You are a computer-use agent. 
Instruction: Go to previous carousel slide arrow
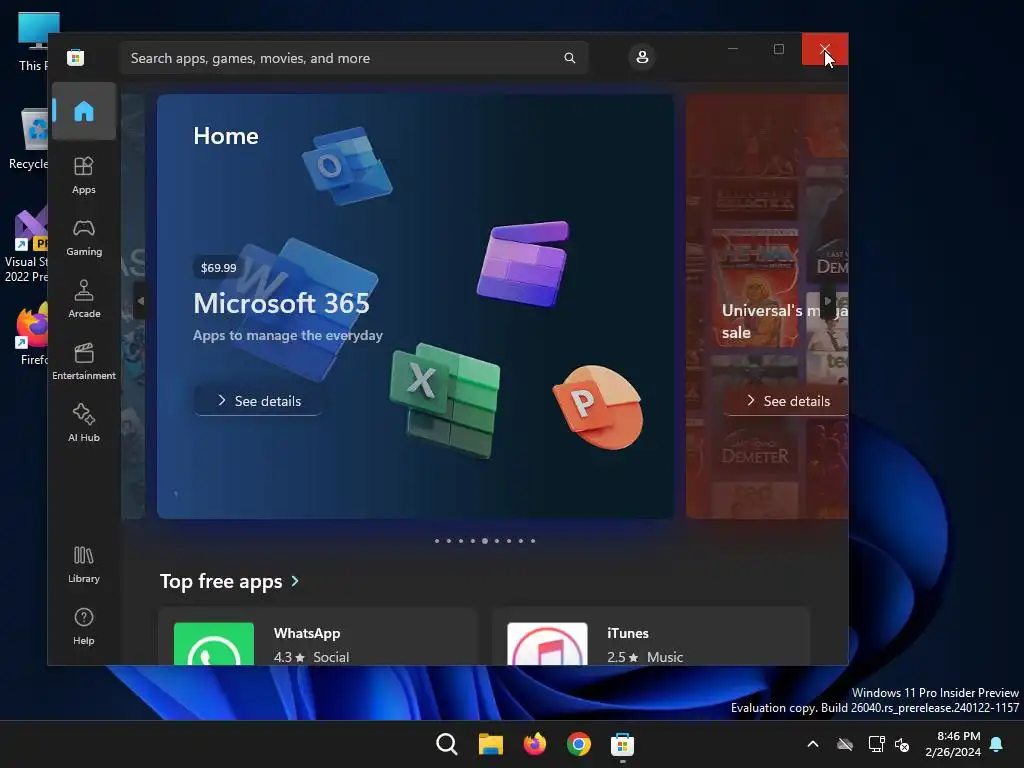click(140, 301)
